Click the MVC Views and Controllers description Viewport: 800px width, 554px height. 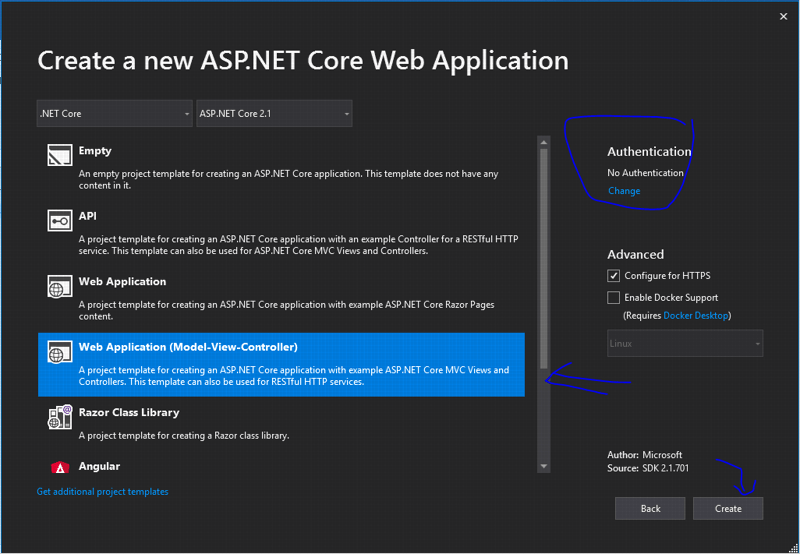click(x=294, y=375)
